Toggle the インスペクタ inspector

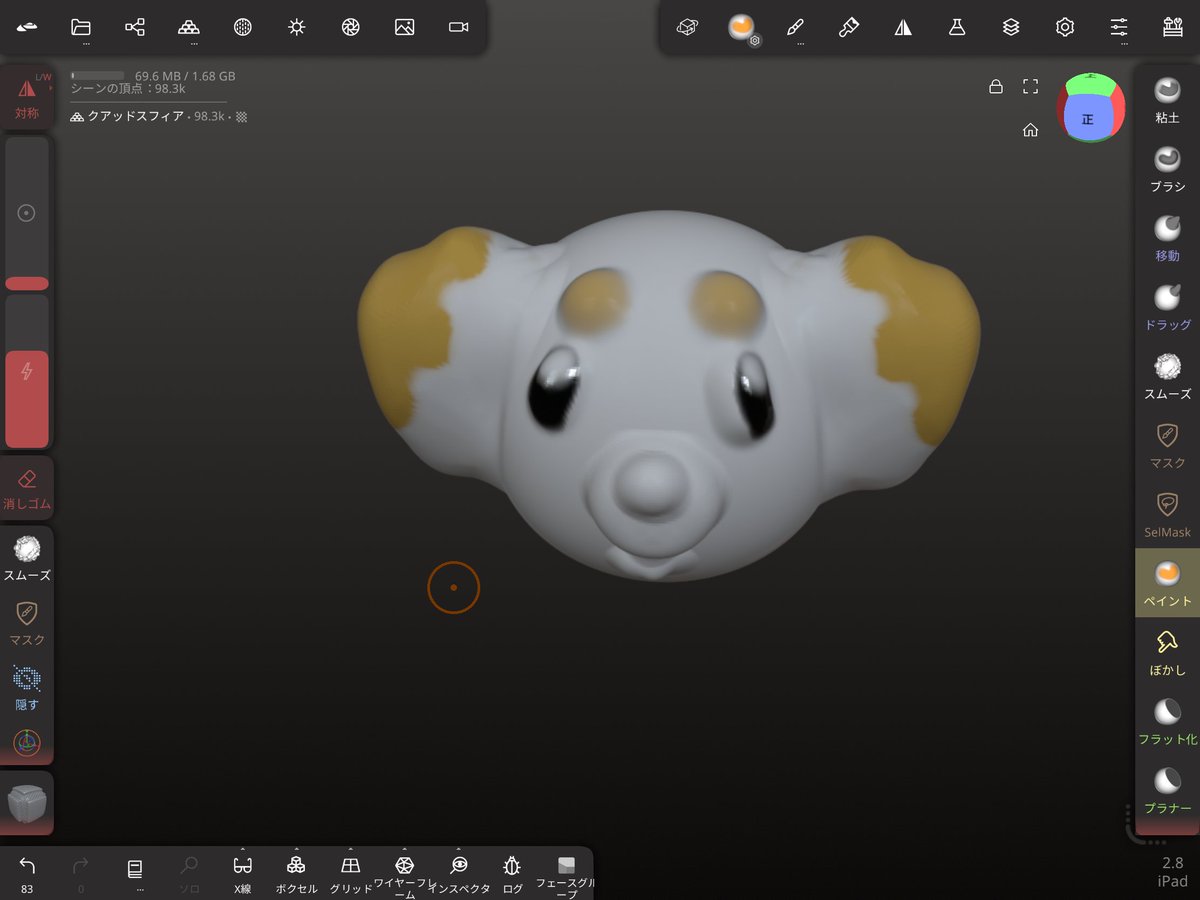pyautogui.click(x=459, y=873)
